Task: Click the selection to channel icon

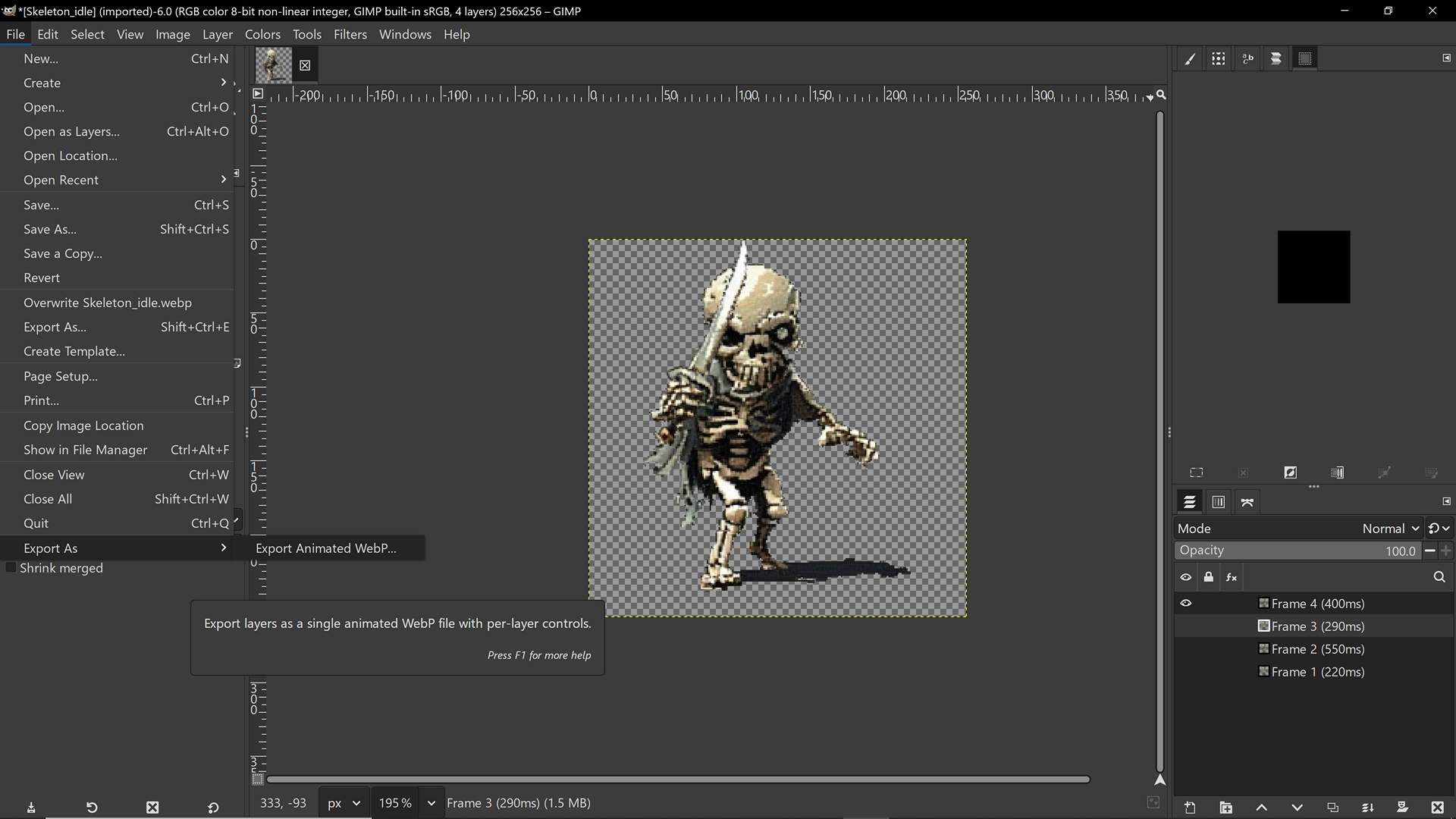Action: [x=1338, y=472]
